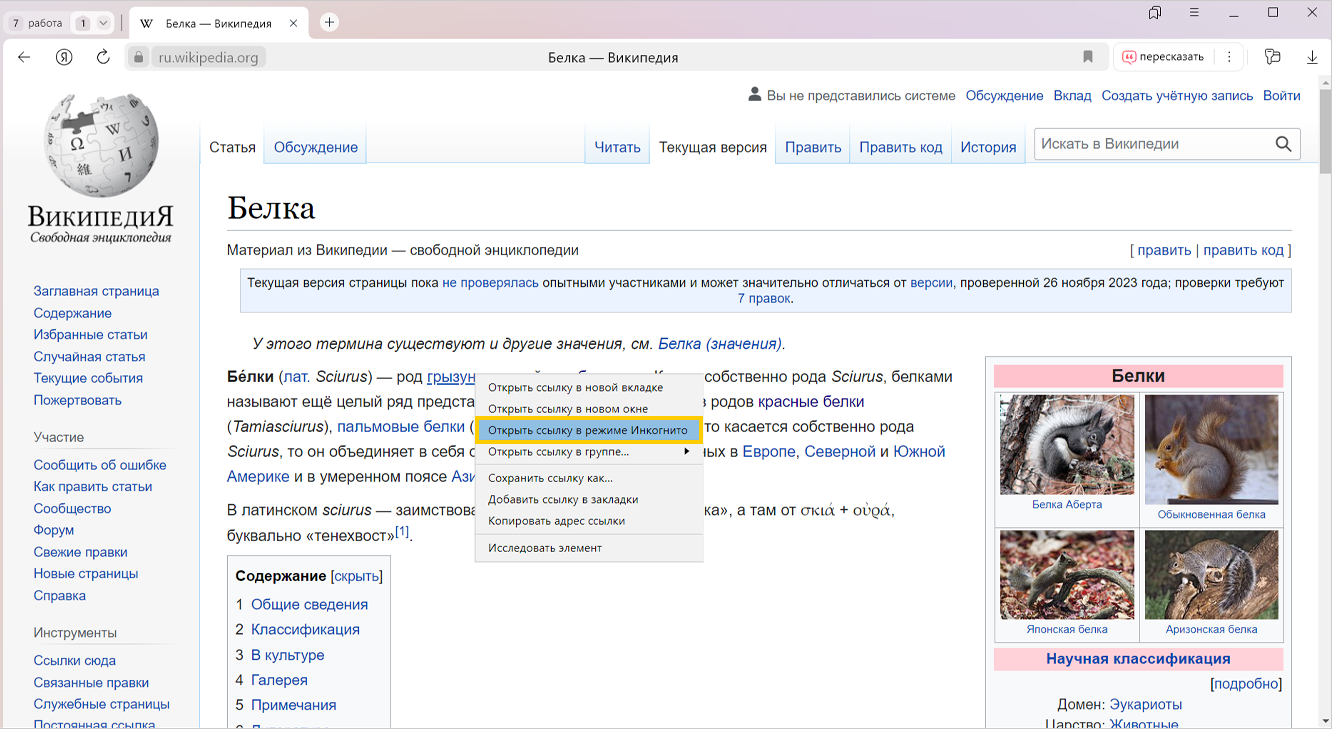Reload the page with the refresh icon
The height and width of the screenshot is (729, 1332).
103,57
